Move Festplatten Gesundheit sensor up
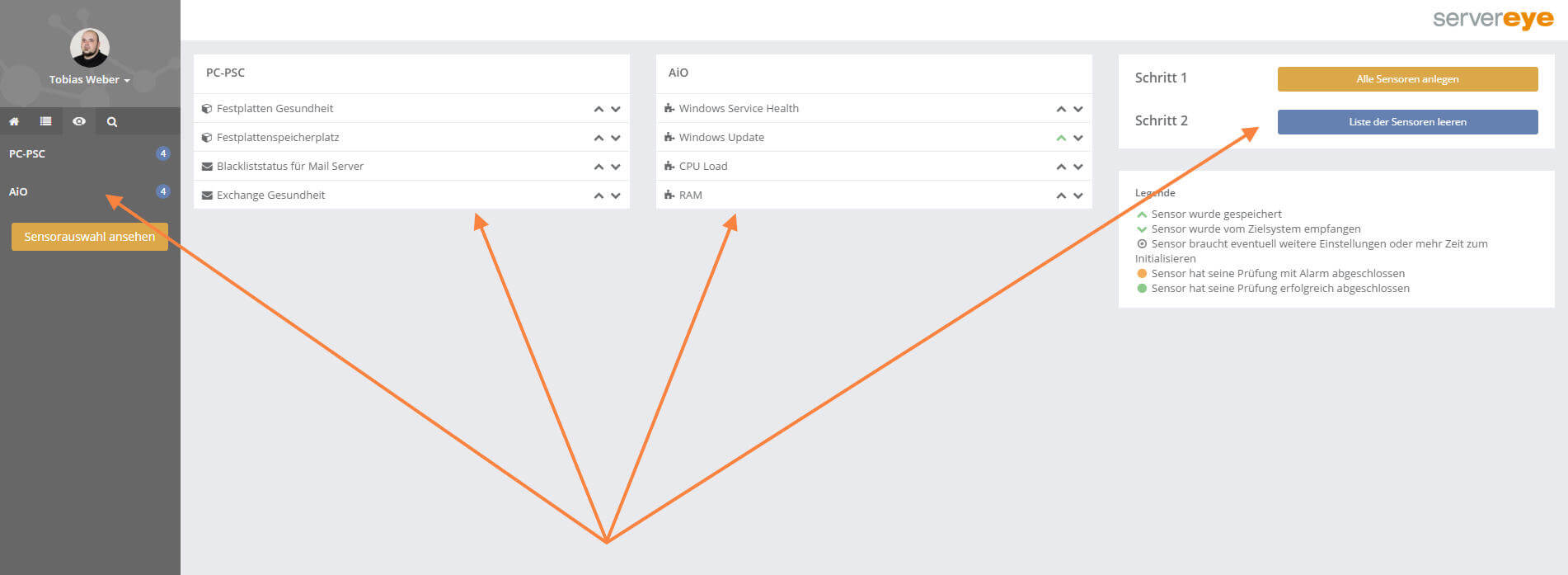The image size is (1568, 575). [599, 109]
